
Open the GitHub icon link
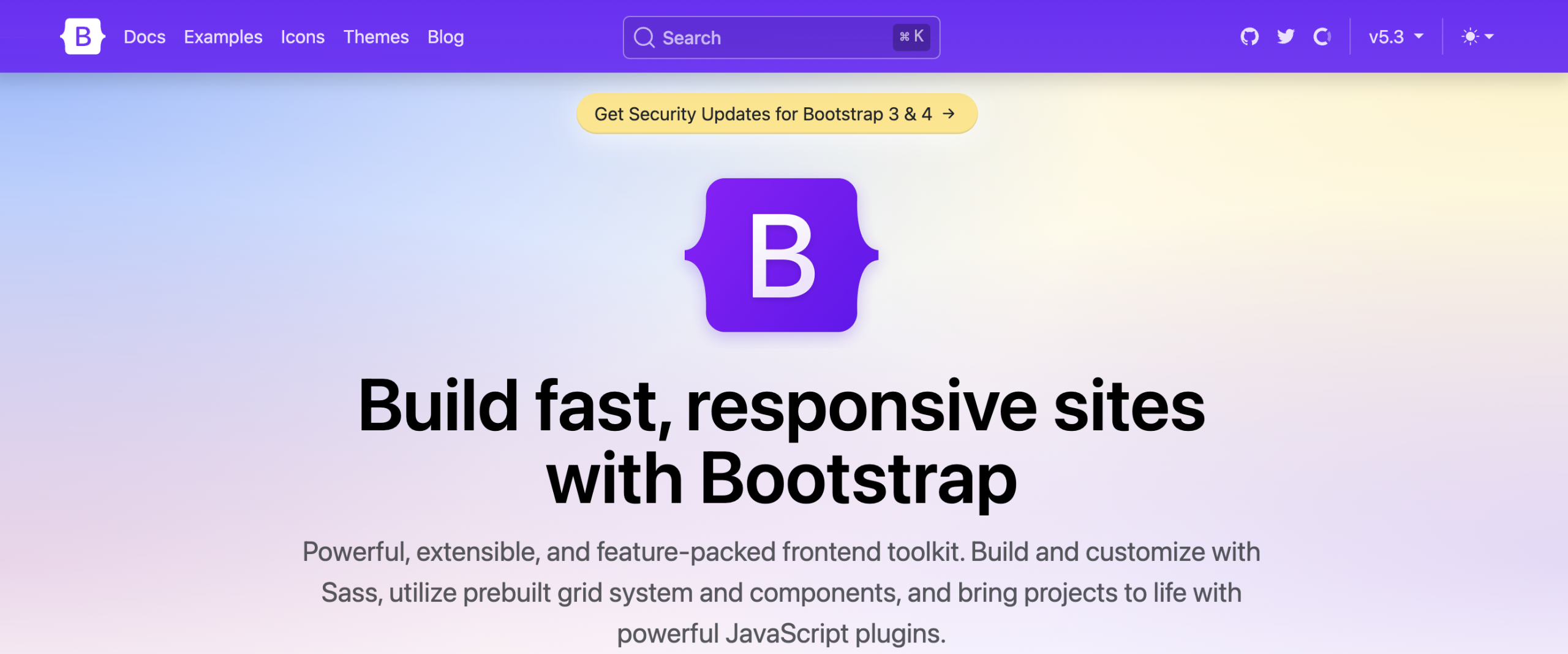tap(1249, 37)
